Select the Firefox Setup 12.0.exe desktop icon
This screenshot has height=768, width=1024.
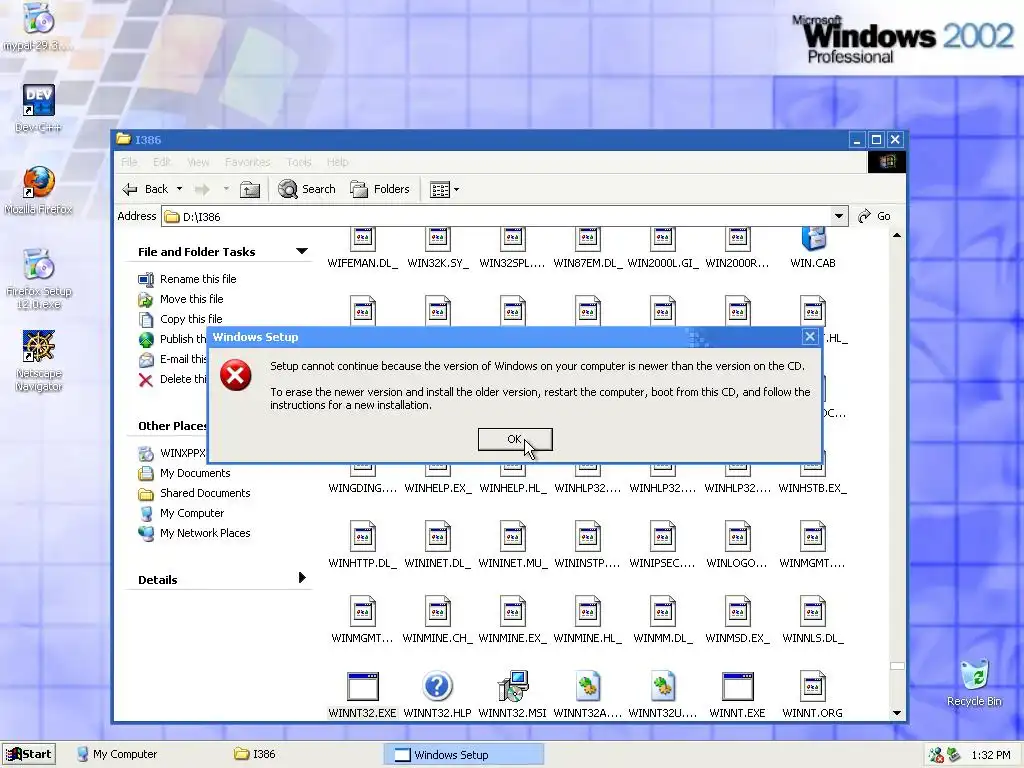pyautogui.click(x=39, y=279)
